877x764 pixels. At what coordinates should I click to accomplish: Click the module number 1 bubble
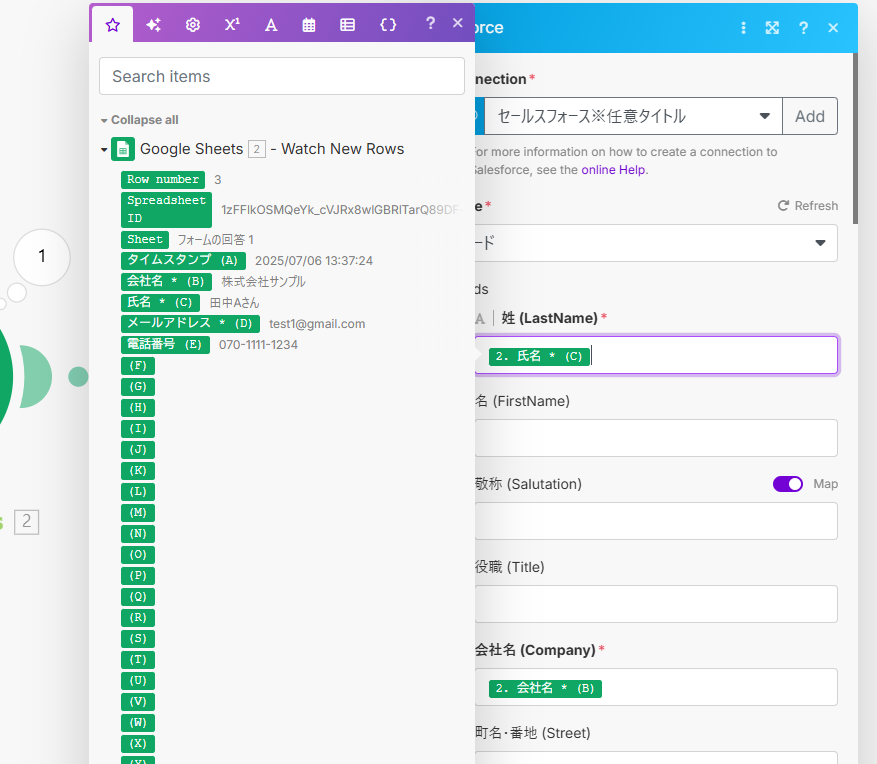(42, 257)
